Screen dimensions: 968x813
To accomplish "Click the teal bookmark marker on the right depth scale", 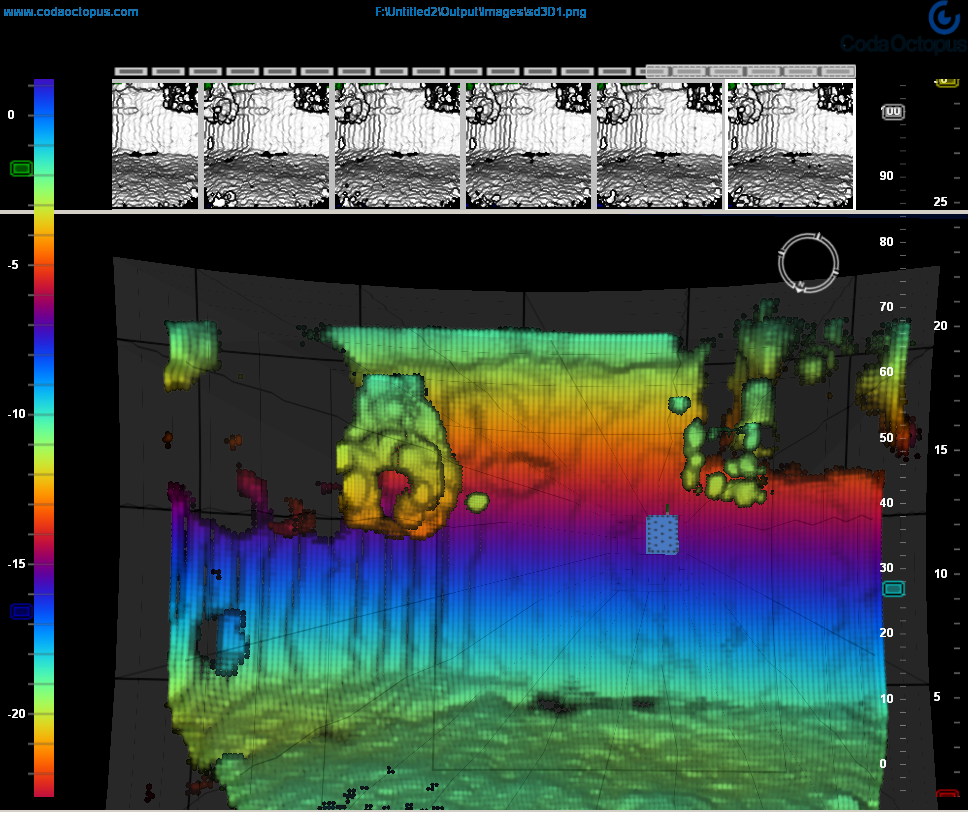I will tap(893, 589).
